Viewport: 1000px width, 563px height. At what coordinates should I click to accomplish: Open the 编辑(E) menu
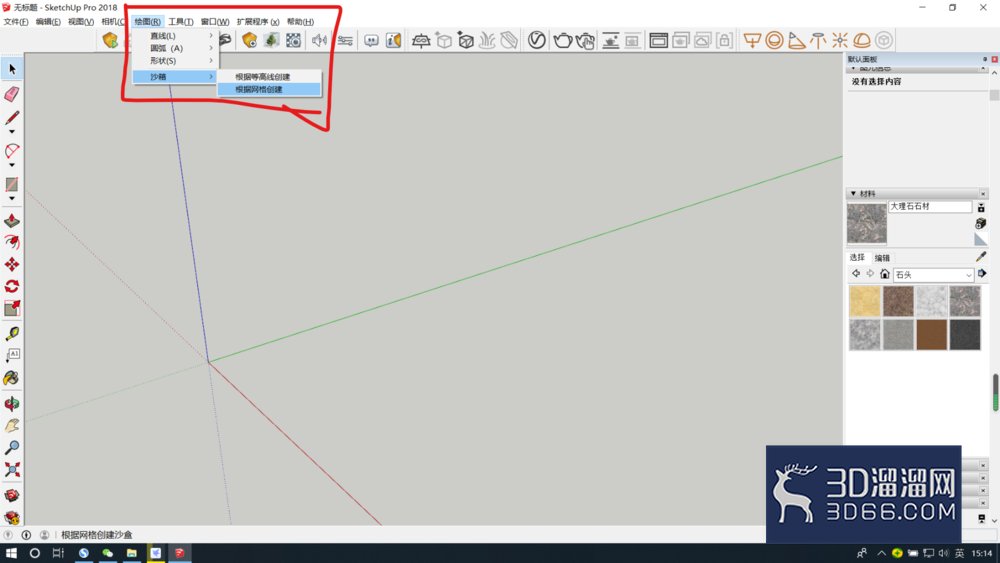[48, 22]
